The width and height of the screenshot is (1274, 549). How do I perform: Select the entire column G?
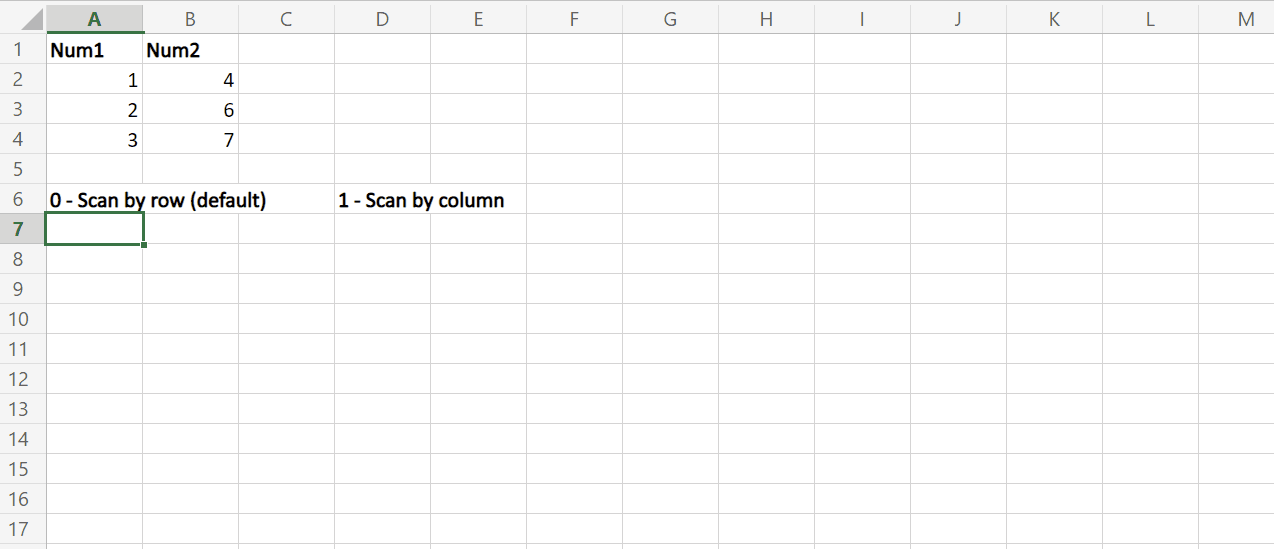(670, 18)
